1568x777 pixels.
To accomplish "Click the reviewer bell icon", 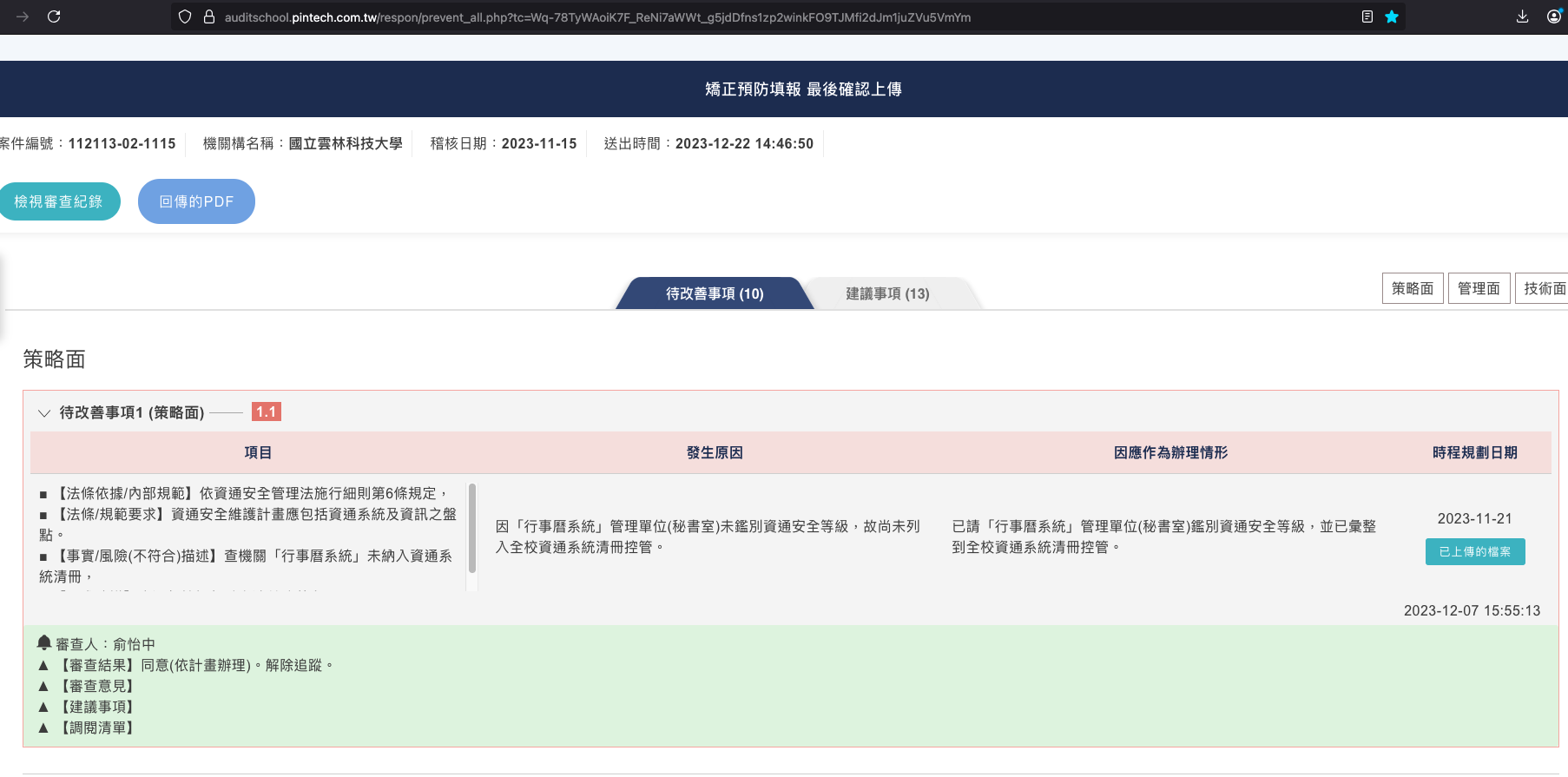I will (44, 642).
